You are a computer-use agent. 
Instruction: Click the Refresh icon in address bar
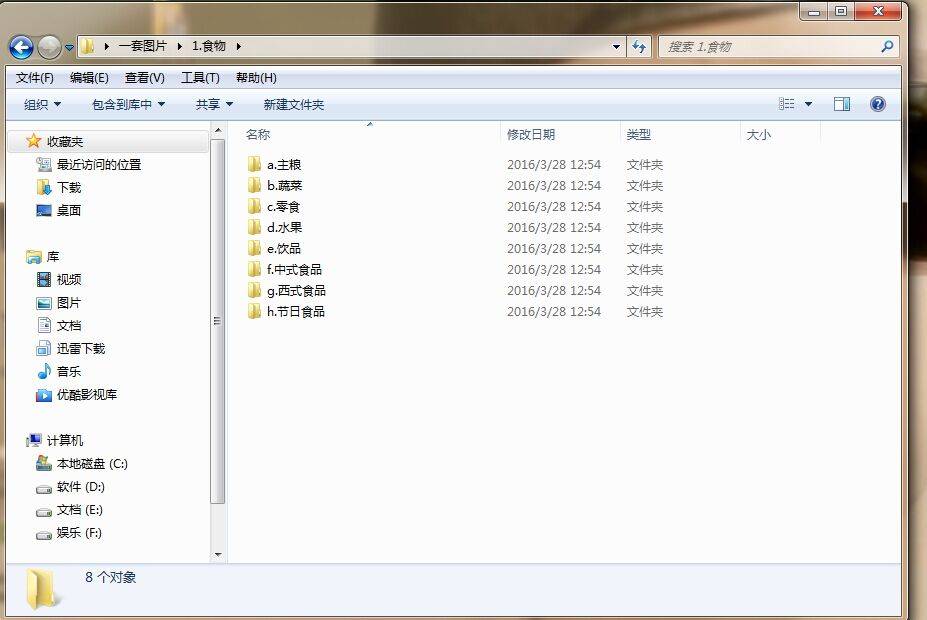639,46
